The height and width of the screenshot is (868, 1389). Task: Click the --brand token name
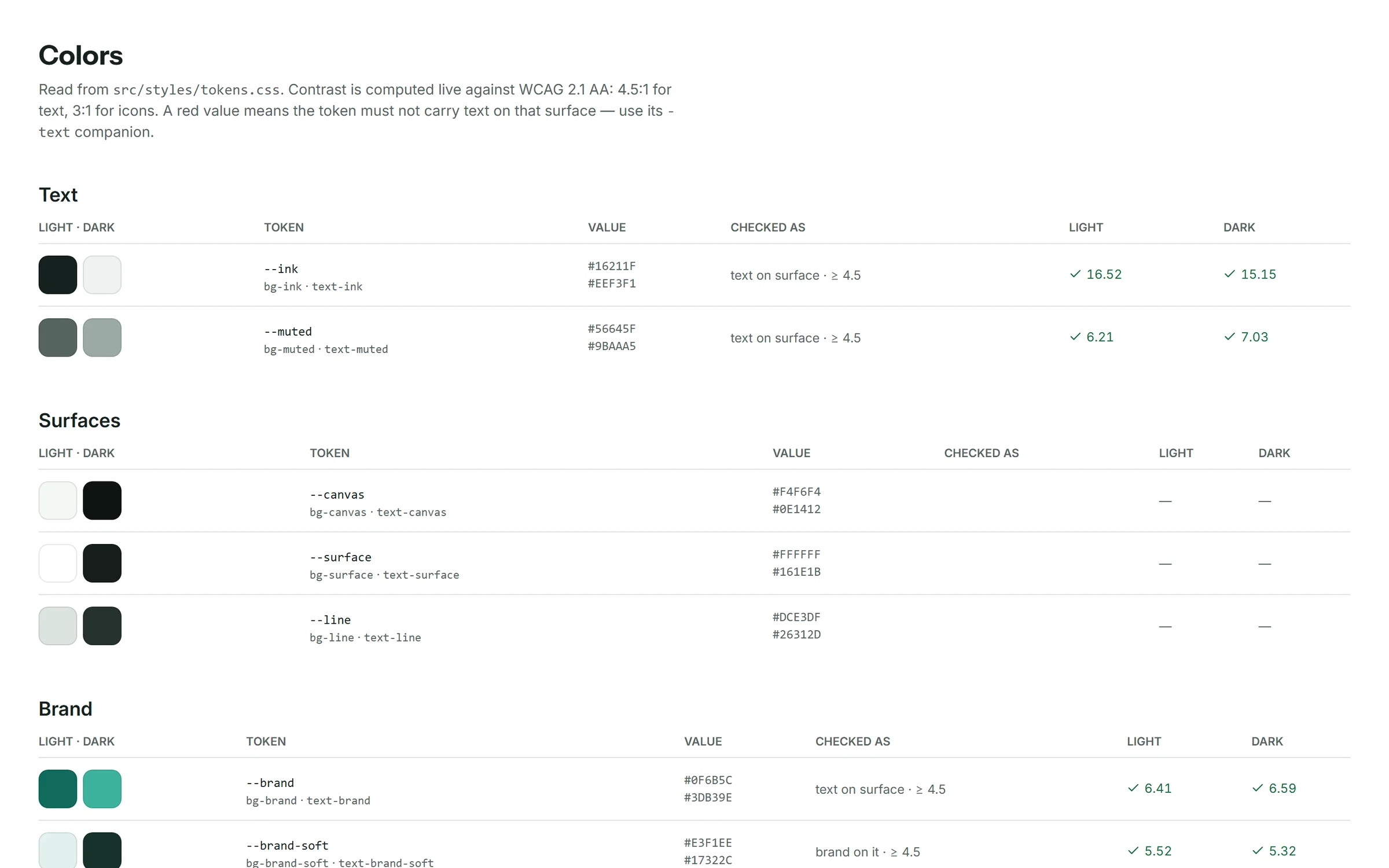pos(270,783)
